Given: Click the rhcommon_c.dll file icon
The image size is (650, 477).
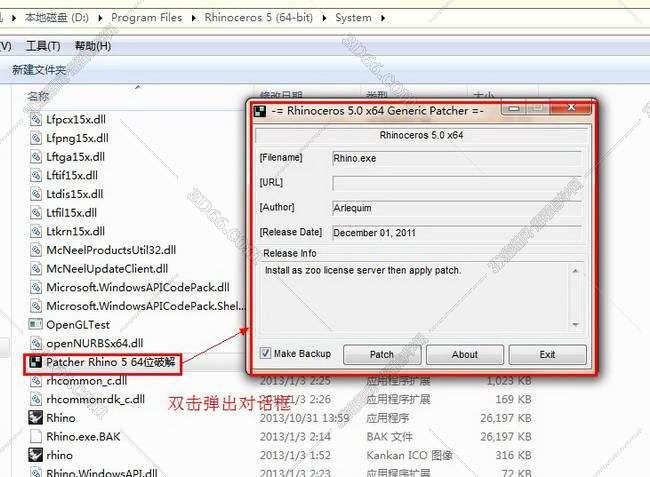Looking at the screenshot, I should pyautogui.click(x=36, y=381).
